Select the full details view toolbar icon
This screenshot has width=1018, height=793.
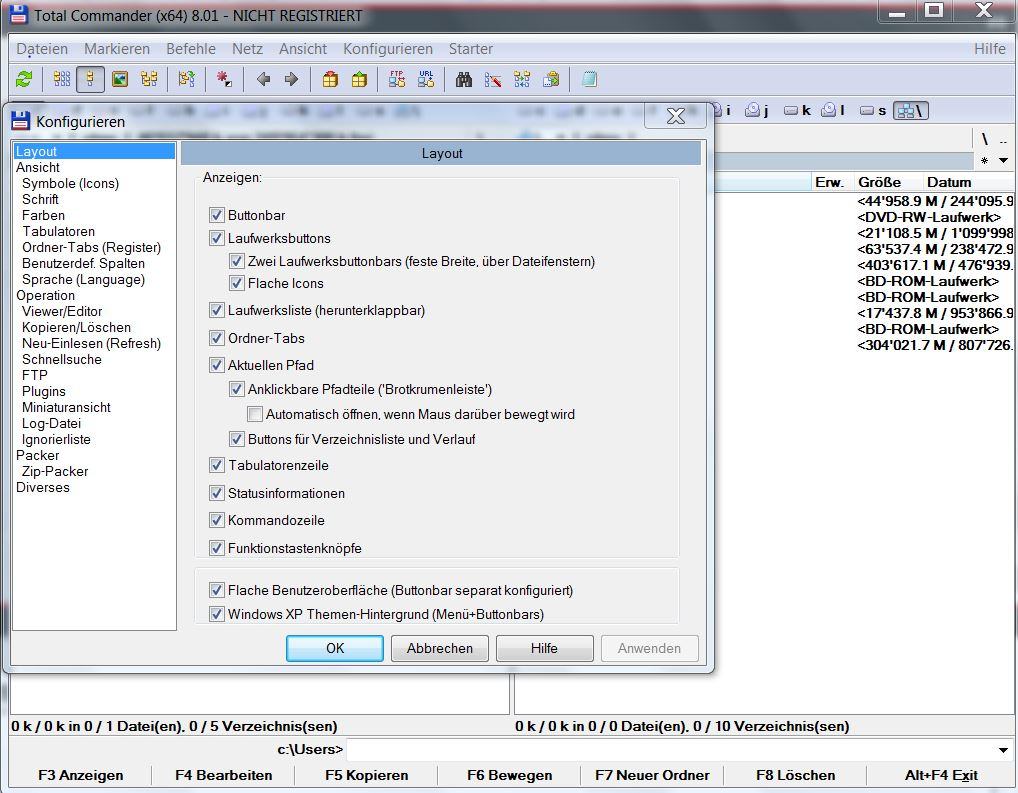pos(90,79)
